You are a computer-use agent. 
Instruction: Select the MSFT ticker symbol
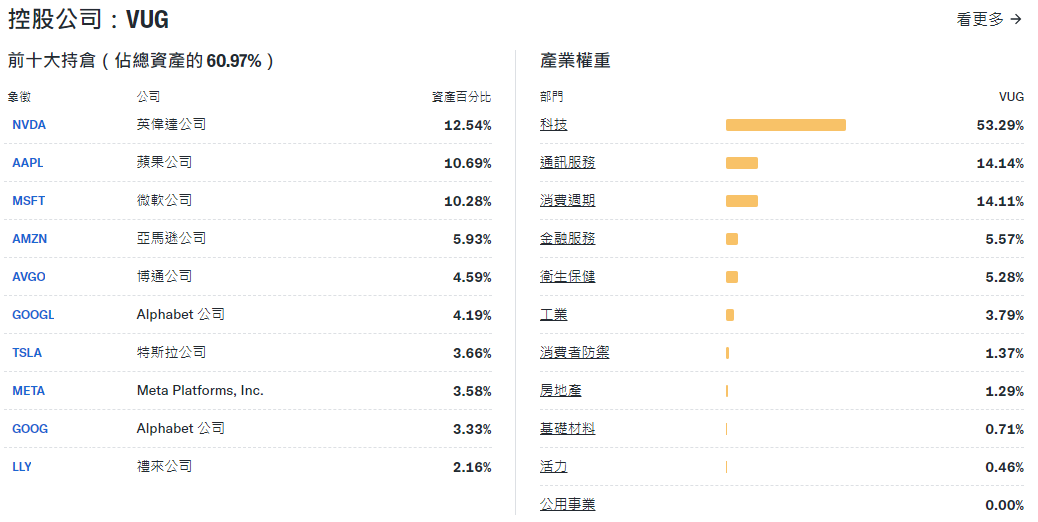tap(29, 201)
